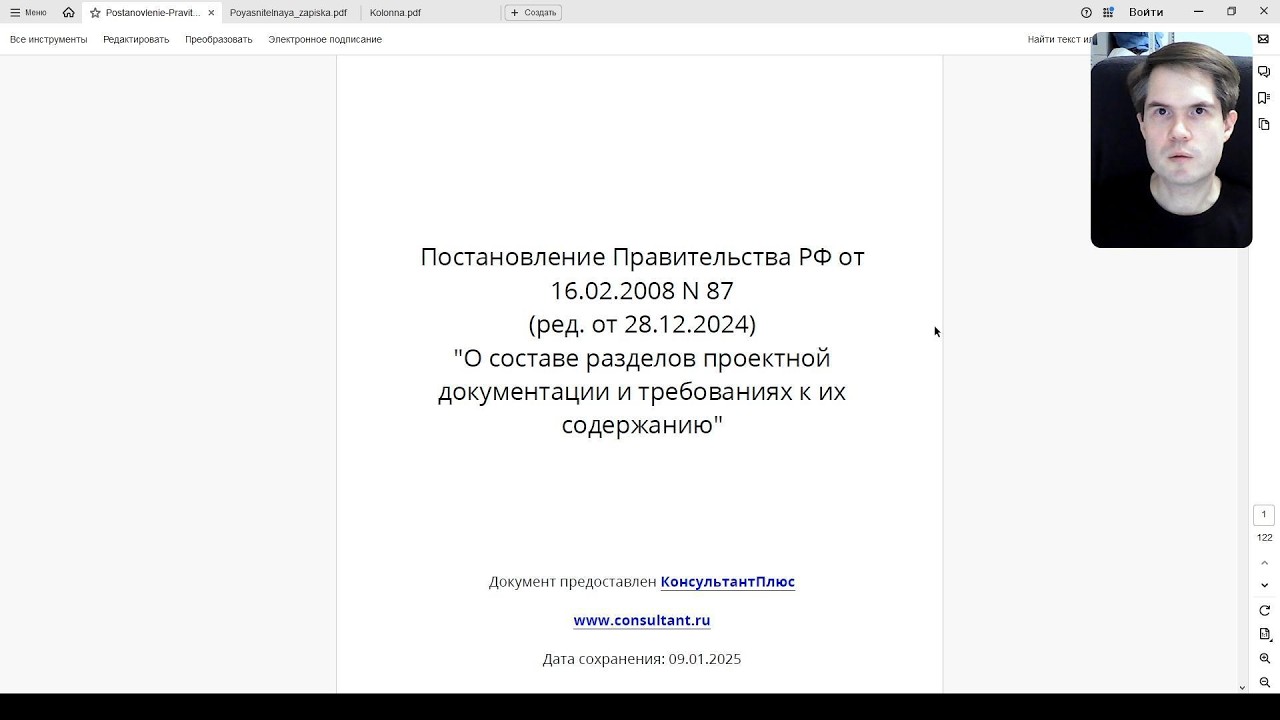
Task: Click Войти to sign in
Action: click(x=1146, y=12)
